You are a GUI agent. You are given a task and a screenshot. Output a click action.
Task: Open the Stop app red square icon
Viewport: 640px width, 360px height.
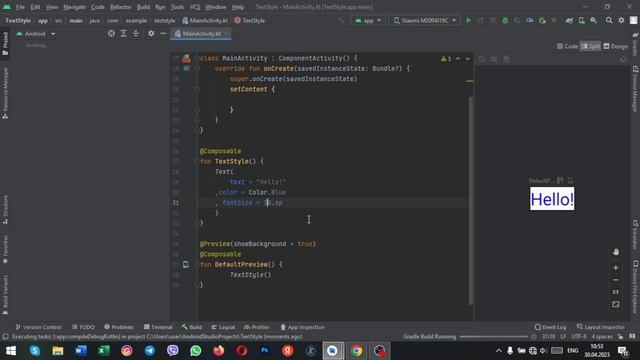pyautogui.click(x=554, y=20)
